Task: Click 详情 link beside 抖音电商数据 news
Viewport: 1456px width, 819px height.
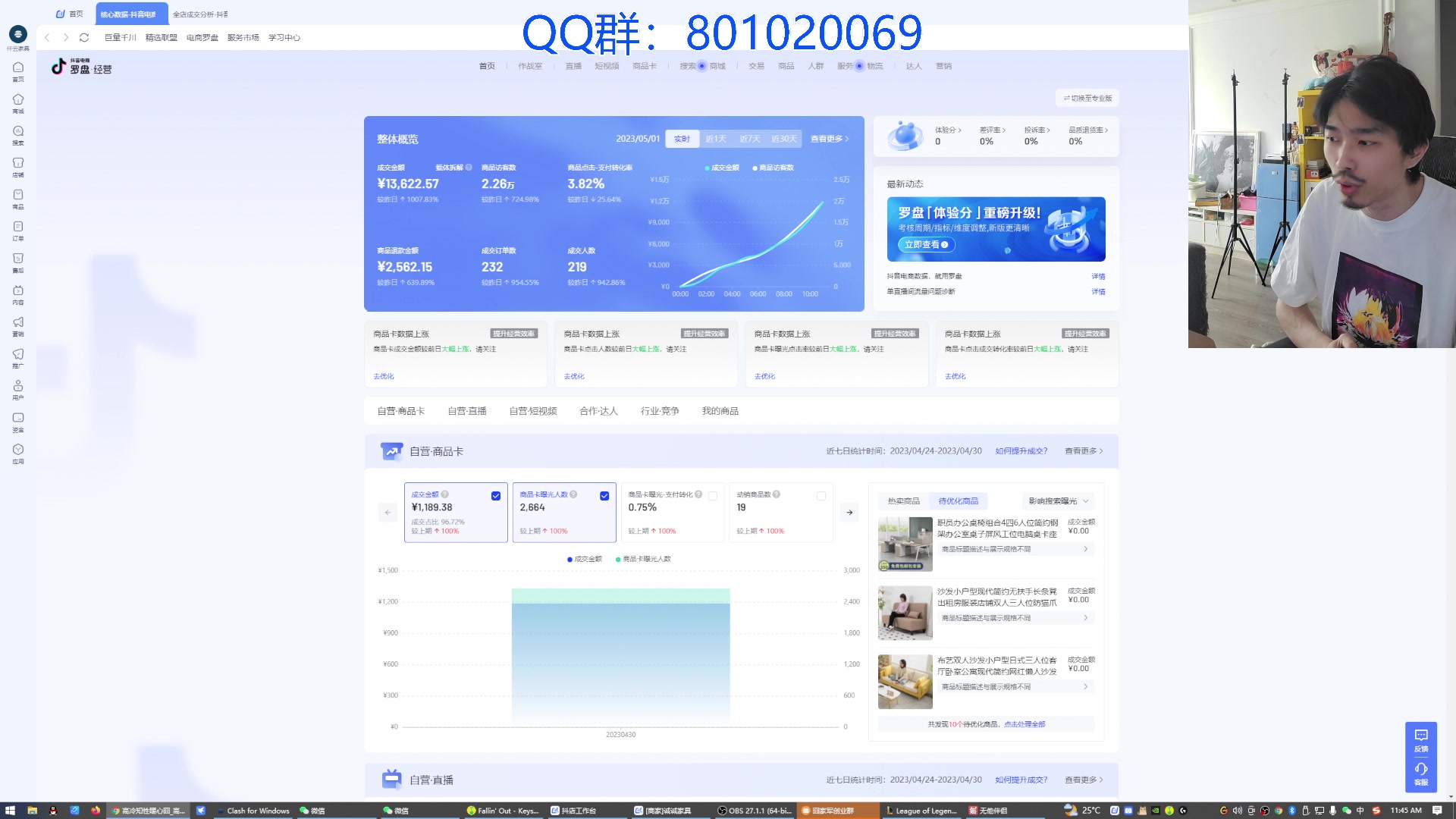Action: coord(1098,277)
